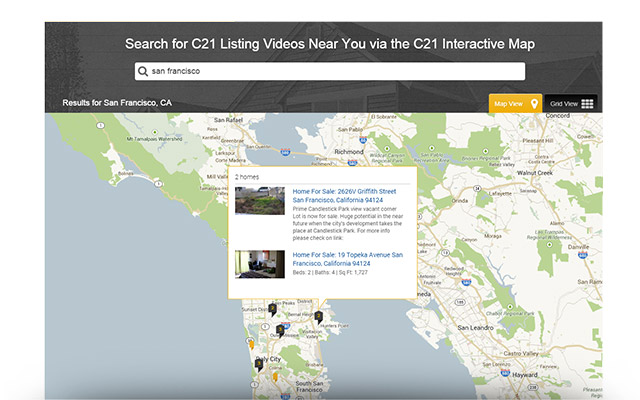This screenshot has width=640, height=400.
Task: Click the 'South San Francisco' map label
Action: pos(309,387)
